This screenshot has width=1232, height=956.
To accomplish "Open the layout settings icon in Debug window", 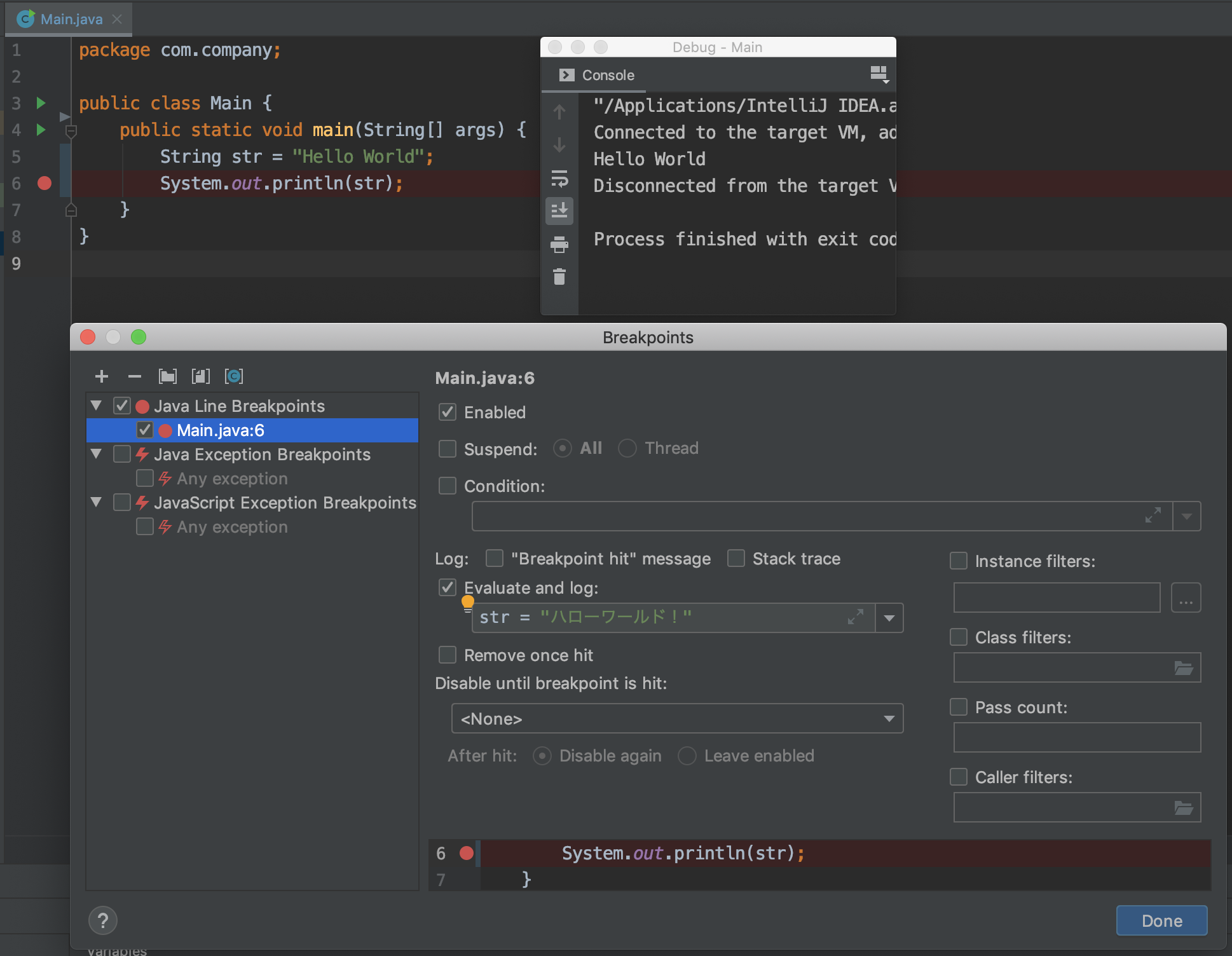I will 879,75.
